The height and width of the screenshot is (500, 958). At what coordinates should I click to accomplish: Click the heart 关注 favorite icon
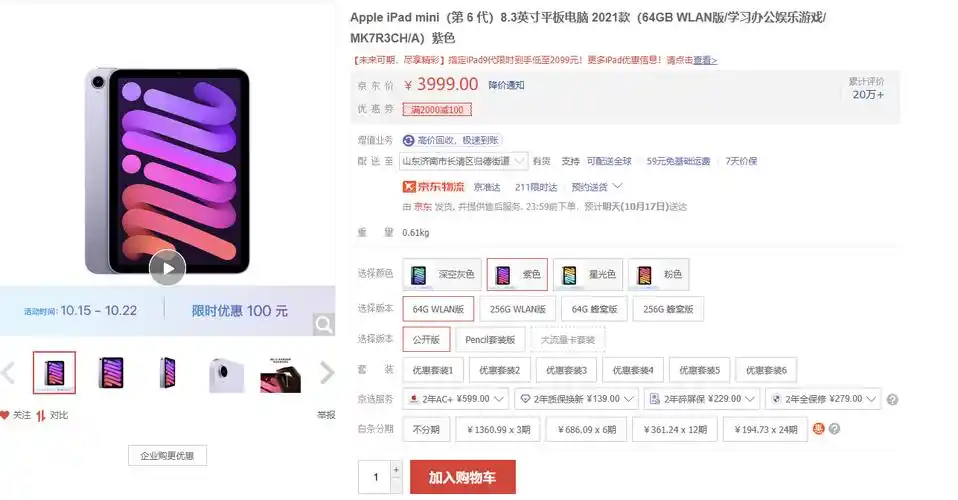click(x=5, y=415)
